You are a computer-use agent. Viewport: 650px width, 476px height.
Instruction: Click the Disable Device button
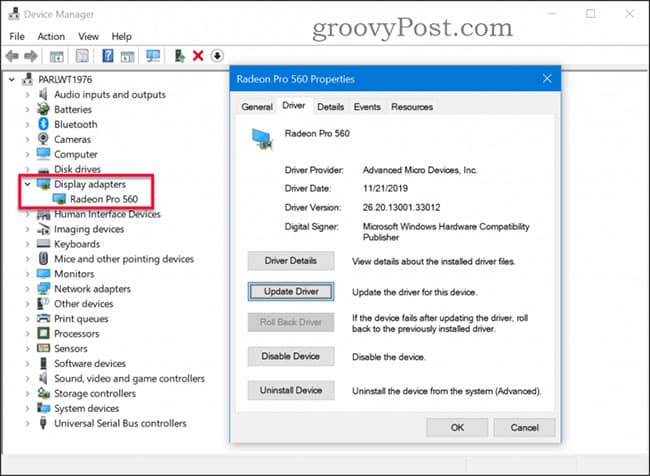[291, 356]
